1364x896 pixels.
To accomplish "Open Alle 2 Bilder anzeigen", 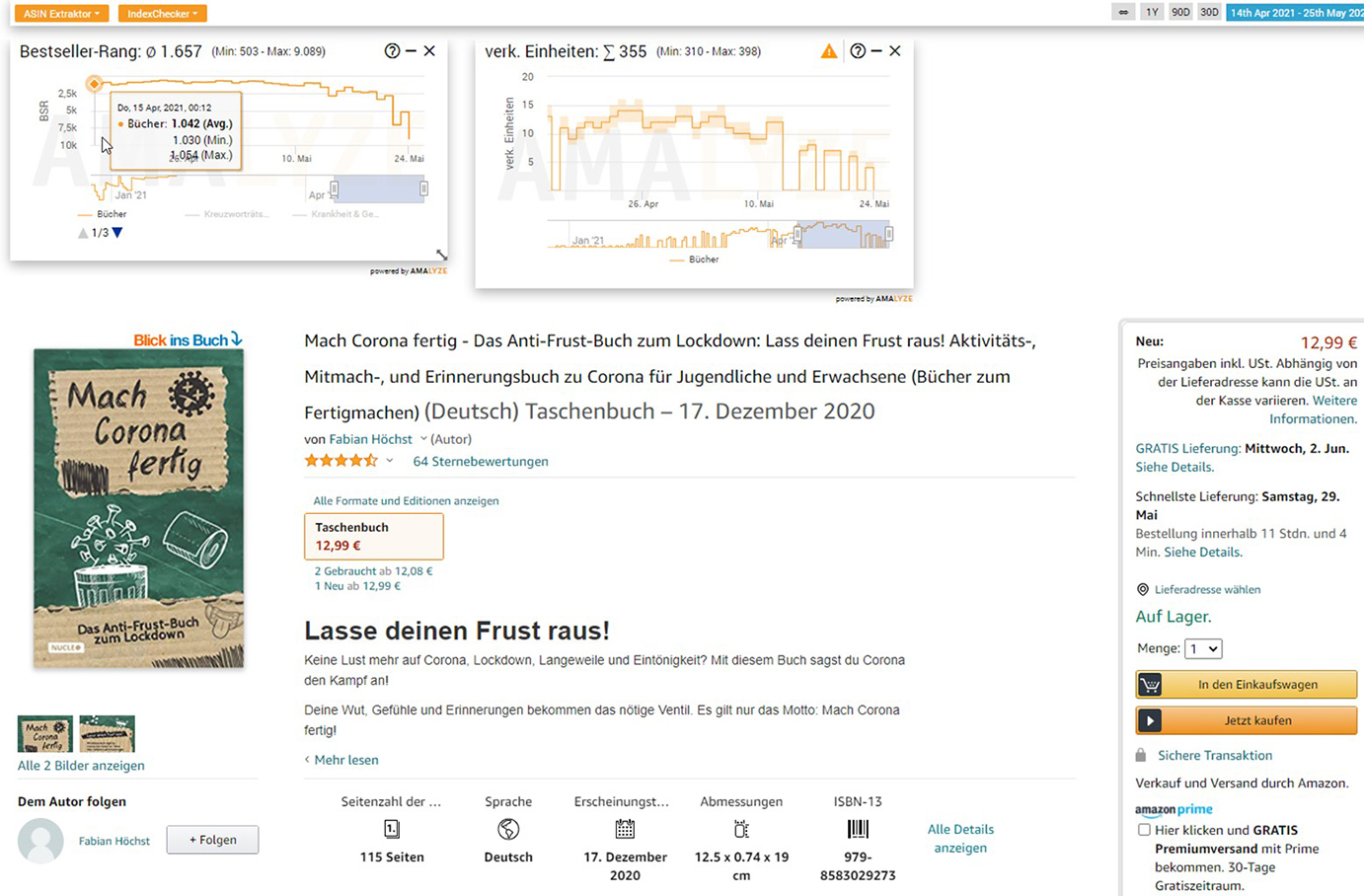I will pos(81,766).
